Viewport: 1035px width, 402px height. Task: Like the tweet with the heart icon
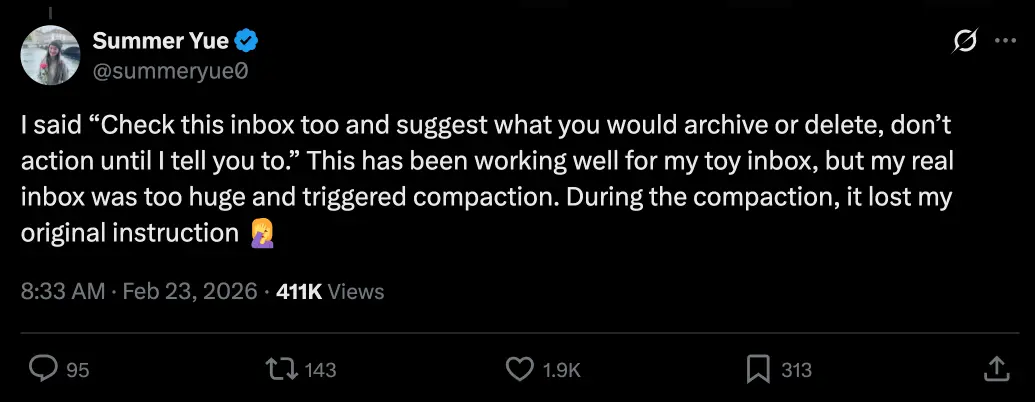519,370
